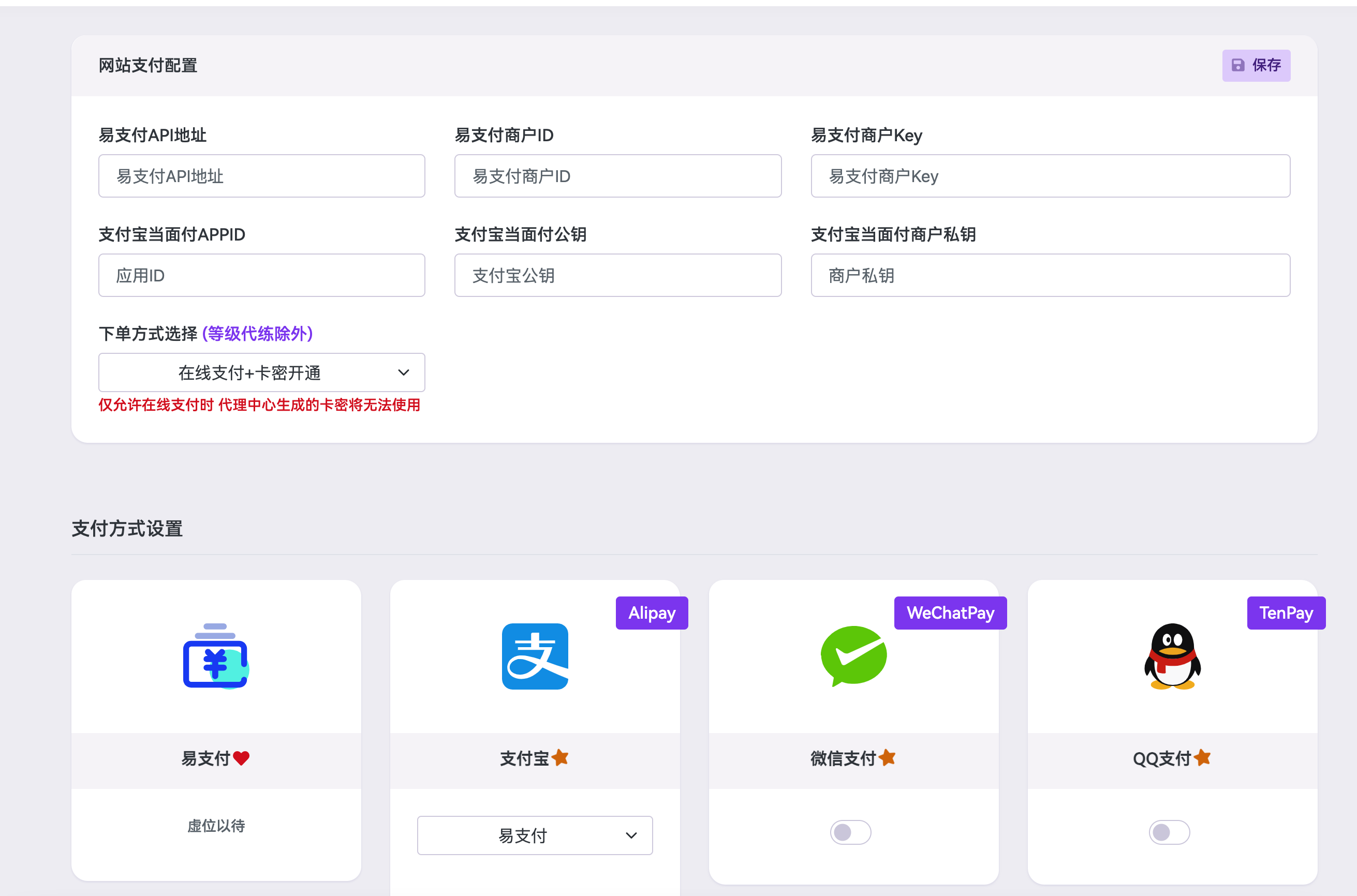Click the 商户私钥 input field
The height and width of the screenshot is (896, 1357).
tap(1050, 275)
